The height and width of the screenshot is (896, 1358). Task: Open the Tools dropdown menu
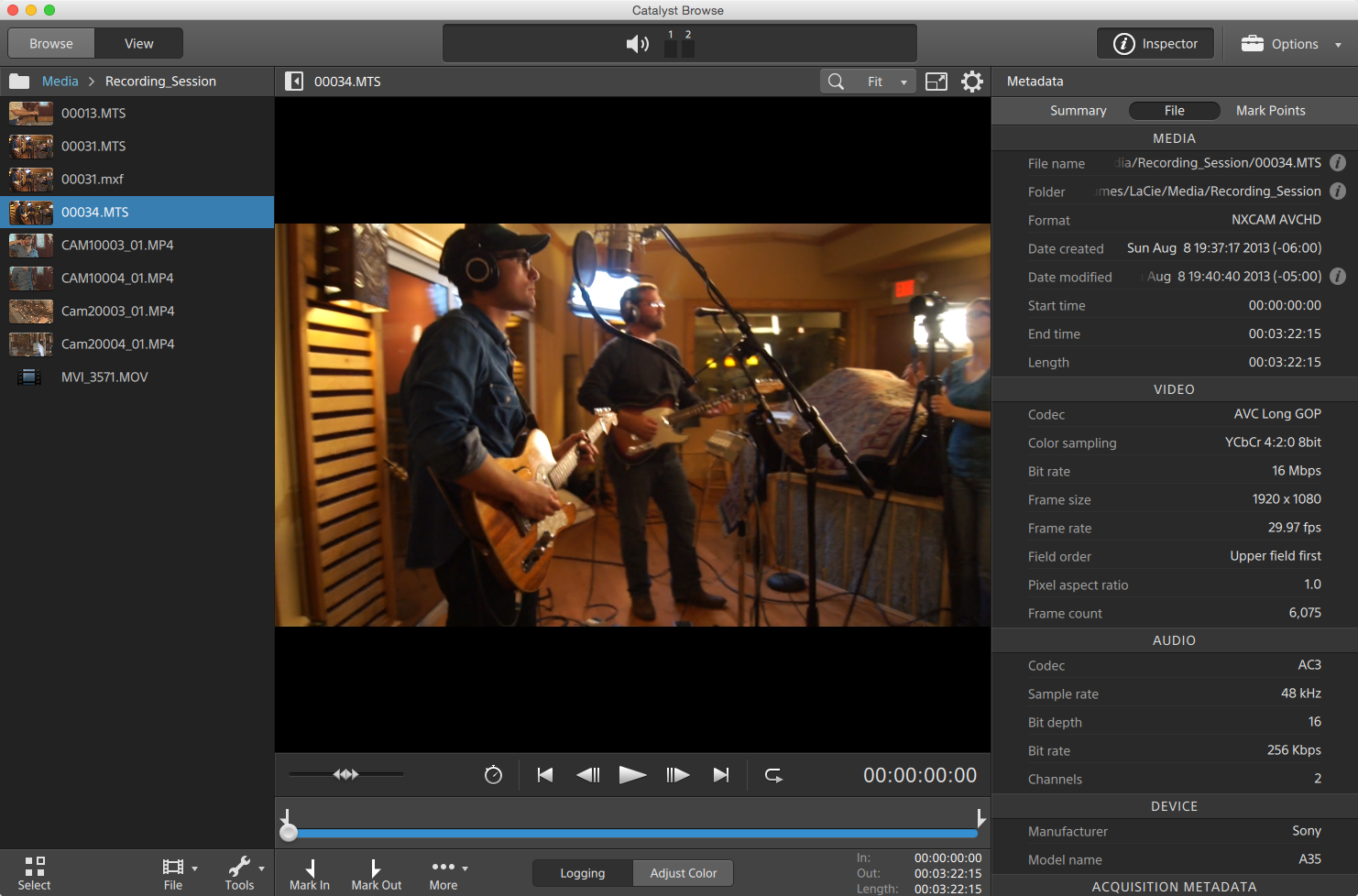[x=244, y=872]
